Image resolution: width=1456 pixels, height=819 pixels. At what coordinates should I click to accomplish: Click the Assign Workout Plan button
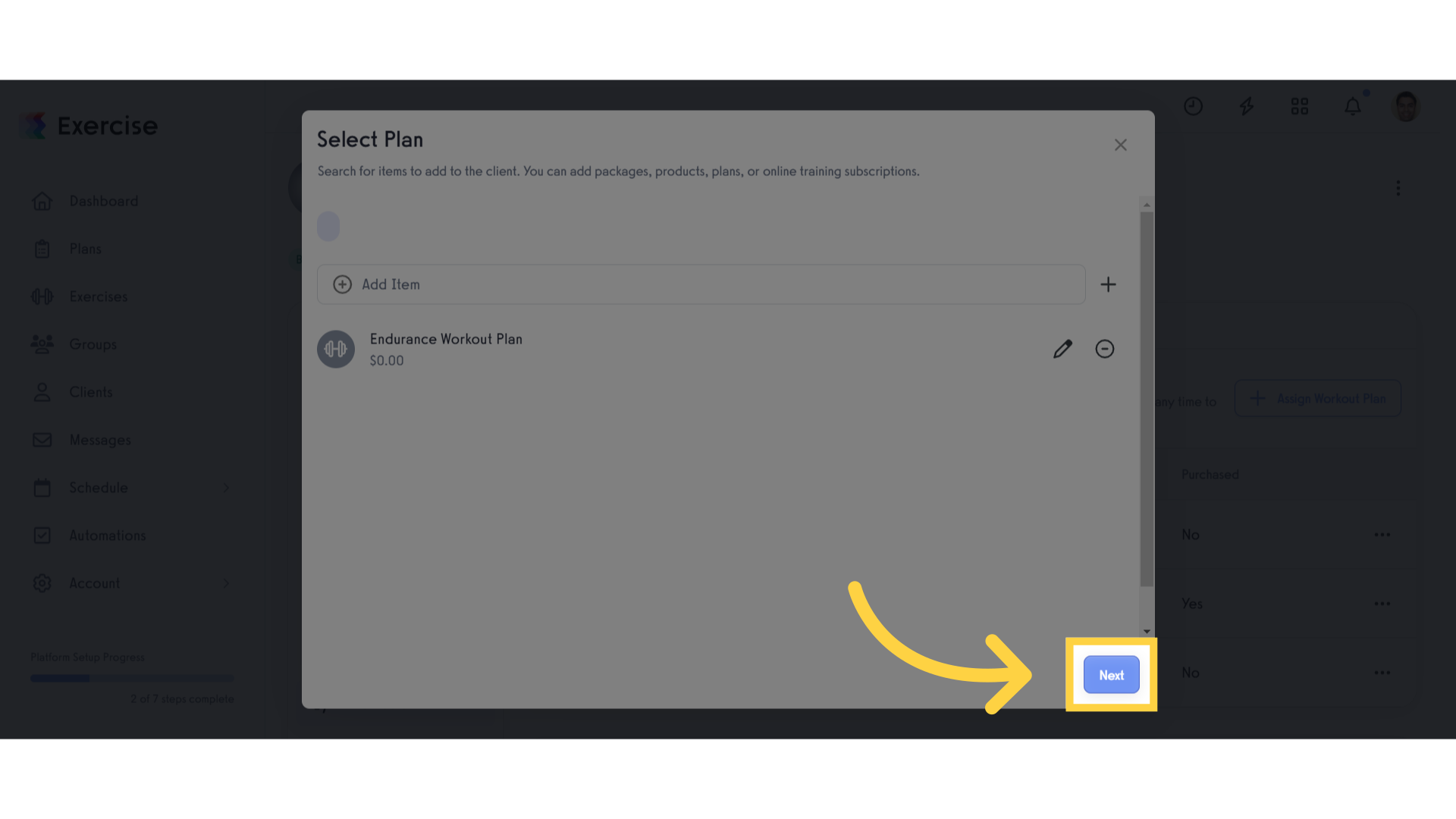1318,398
